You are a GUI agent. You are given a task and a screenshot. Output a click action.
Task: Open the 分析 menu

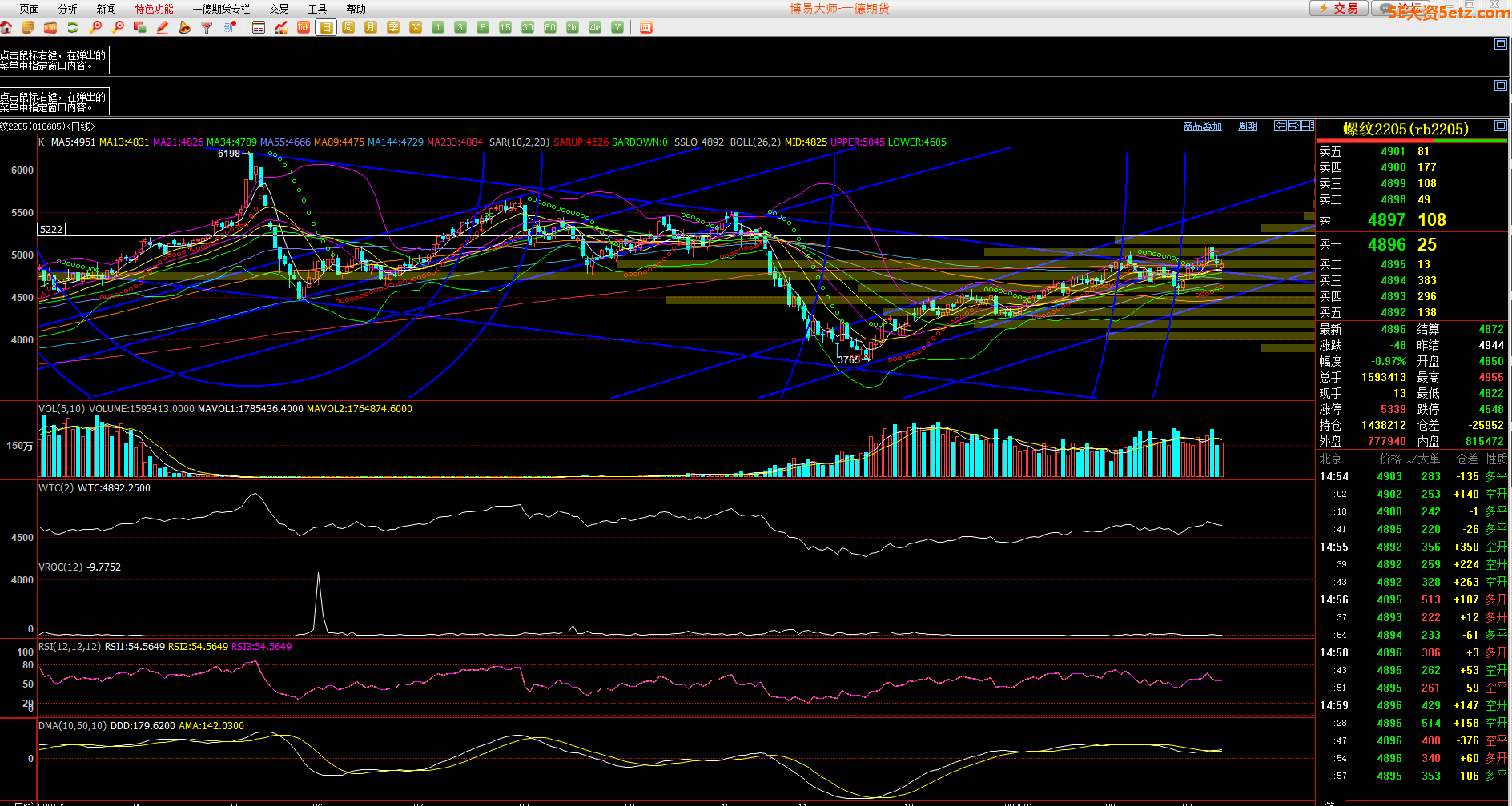point(68,9)
